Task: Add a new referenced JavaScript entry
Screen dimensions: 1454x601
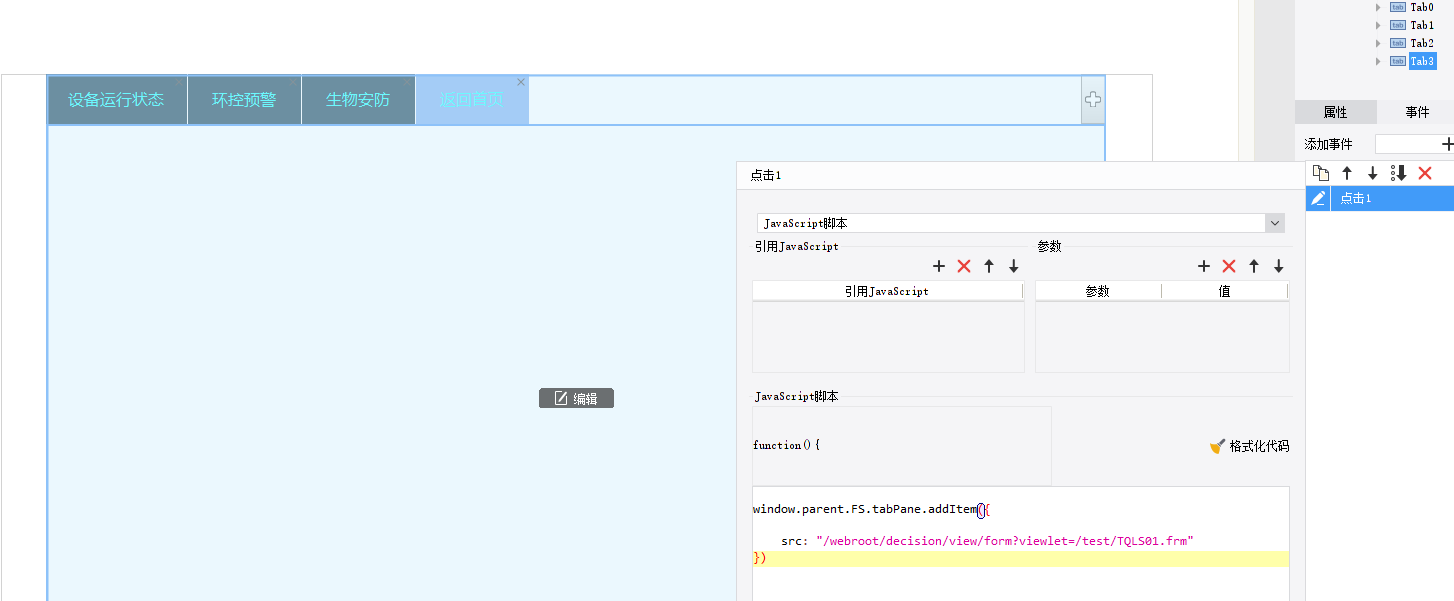Action: [x=939, y=266]
